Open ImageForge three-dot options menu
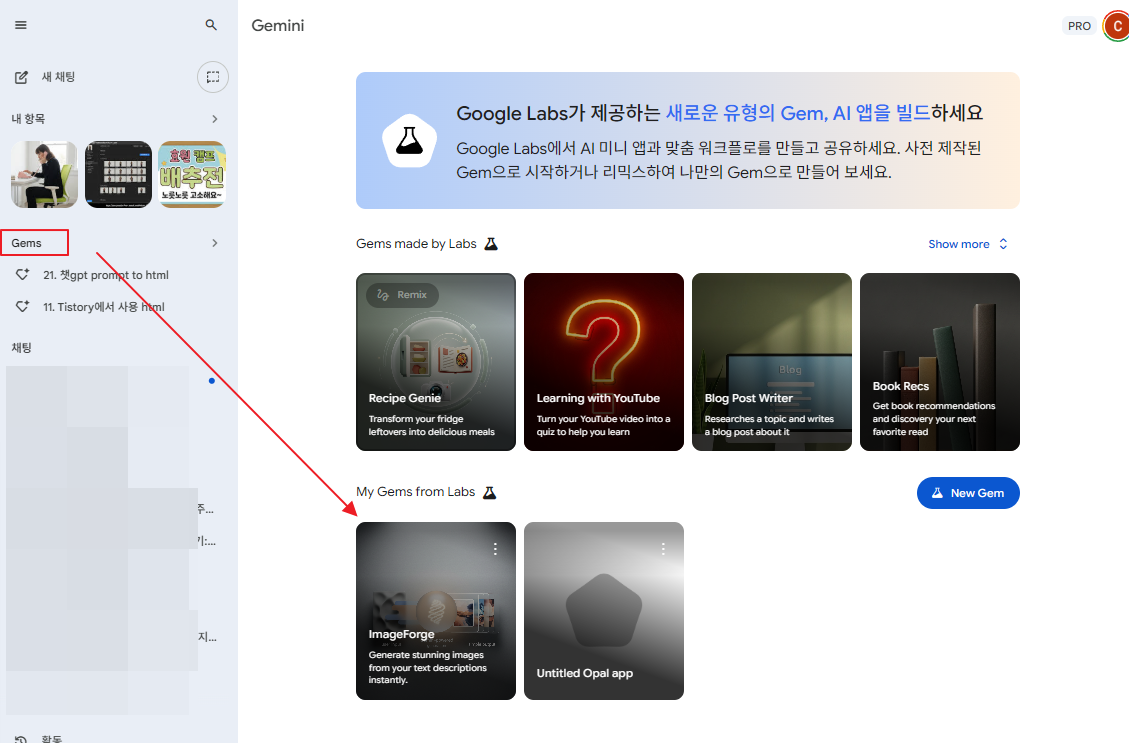The width and height of the screenshot is (1129, 743). [495, 549]
